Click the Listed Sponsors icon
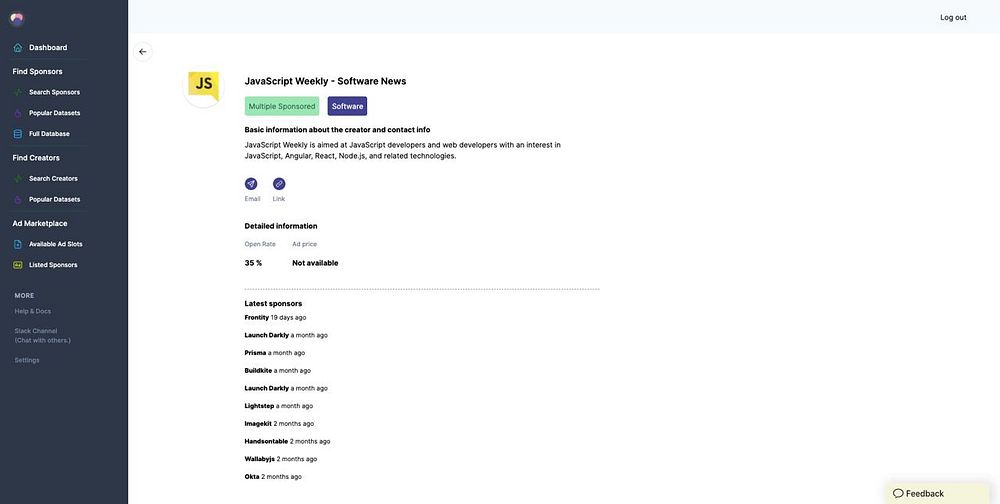1000x504 pixels. coord(18,265)
